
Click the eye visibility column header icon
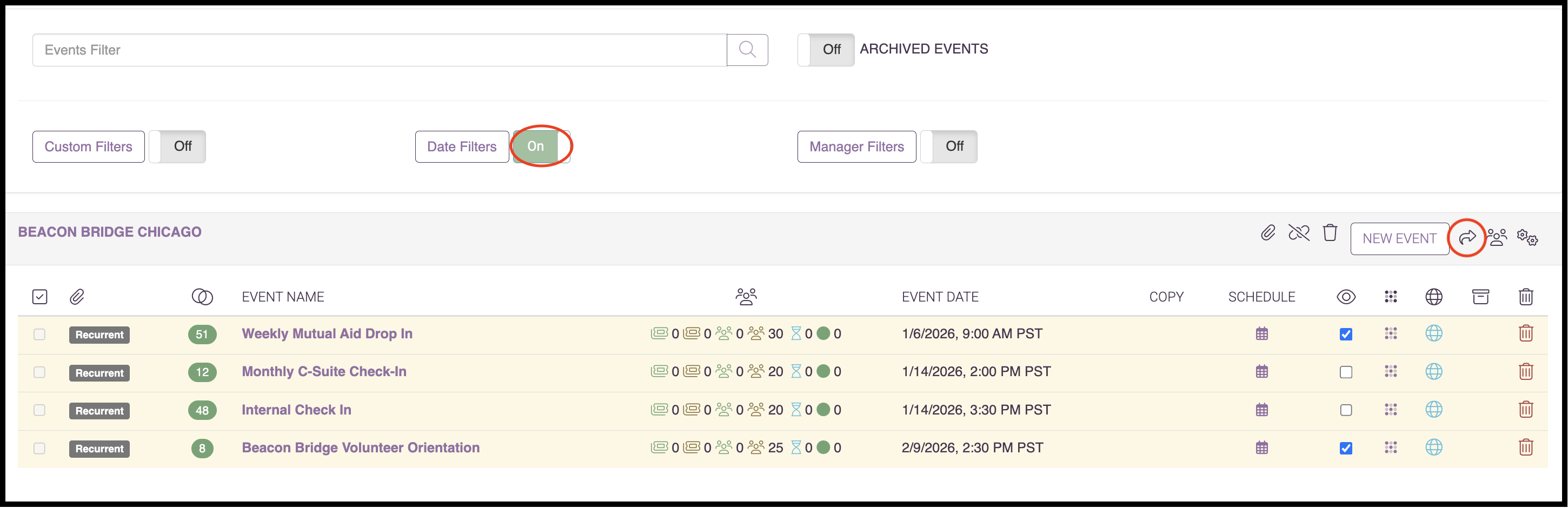[1346, 297]
